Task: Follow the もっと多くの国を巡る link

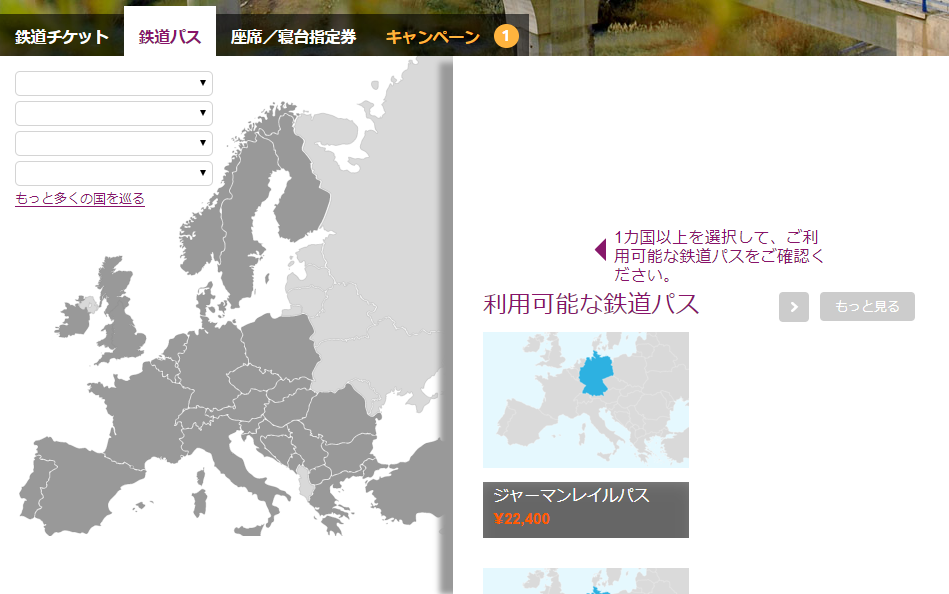Action: coord(80,199)
